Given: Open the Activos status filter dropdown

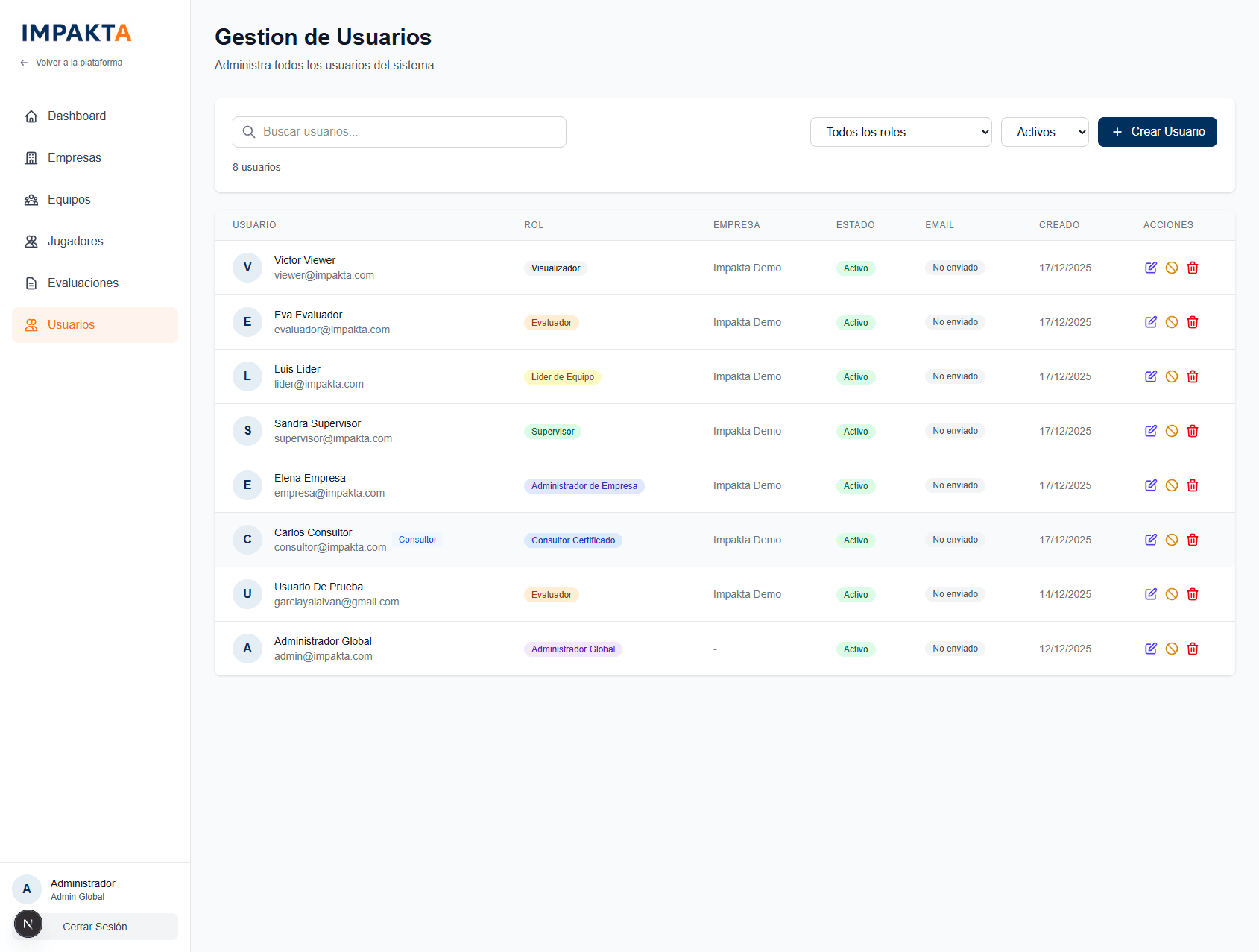Looking at the screenshot, I should [x=1044, y=132].
